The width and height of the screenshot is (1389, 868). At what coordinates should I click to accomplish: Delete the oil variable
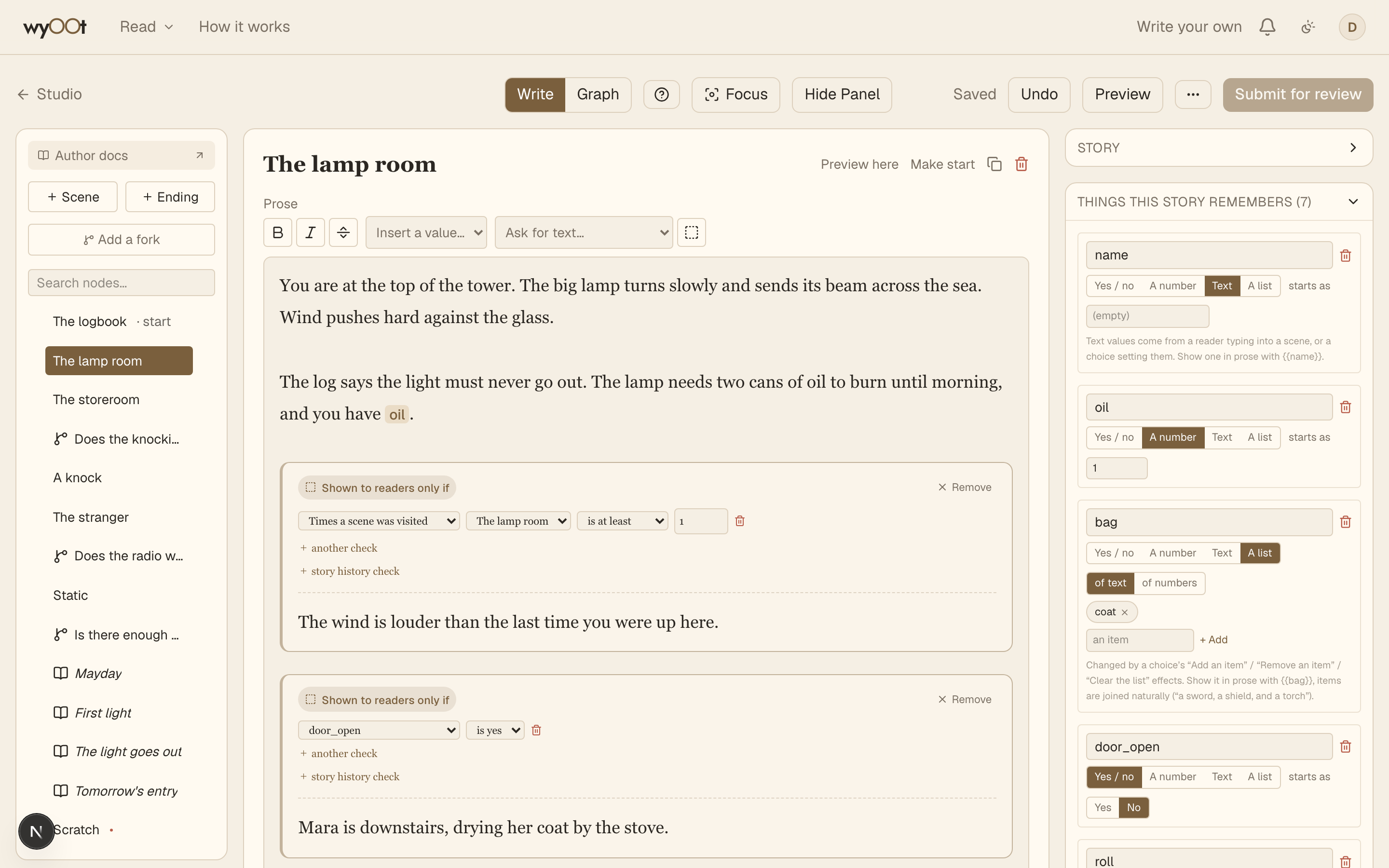(1346, 407)
